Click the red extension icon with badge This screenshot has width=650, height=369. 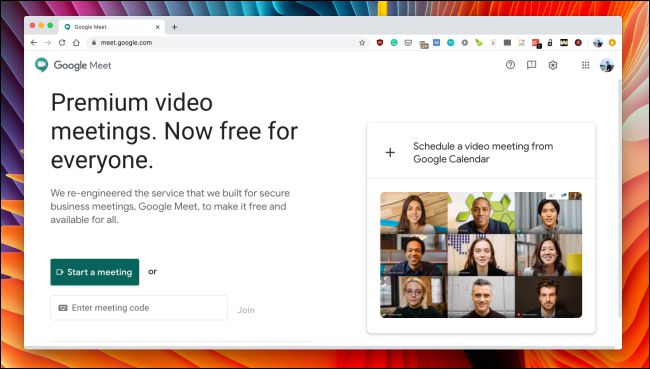[x=536, y=43]
